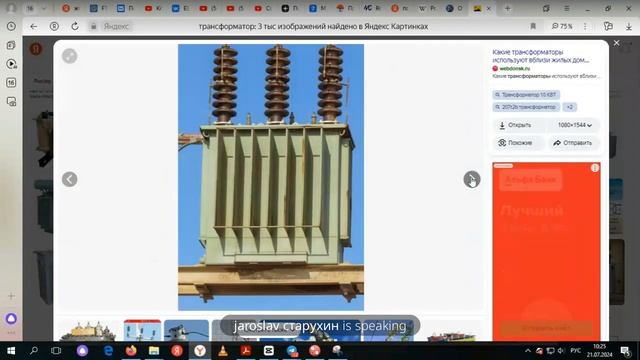Click the Yandex logo behind the viewer
Screen dimensions: 640x360
coord(36,49)
